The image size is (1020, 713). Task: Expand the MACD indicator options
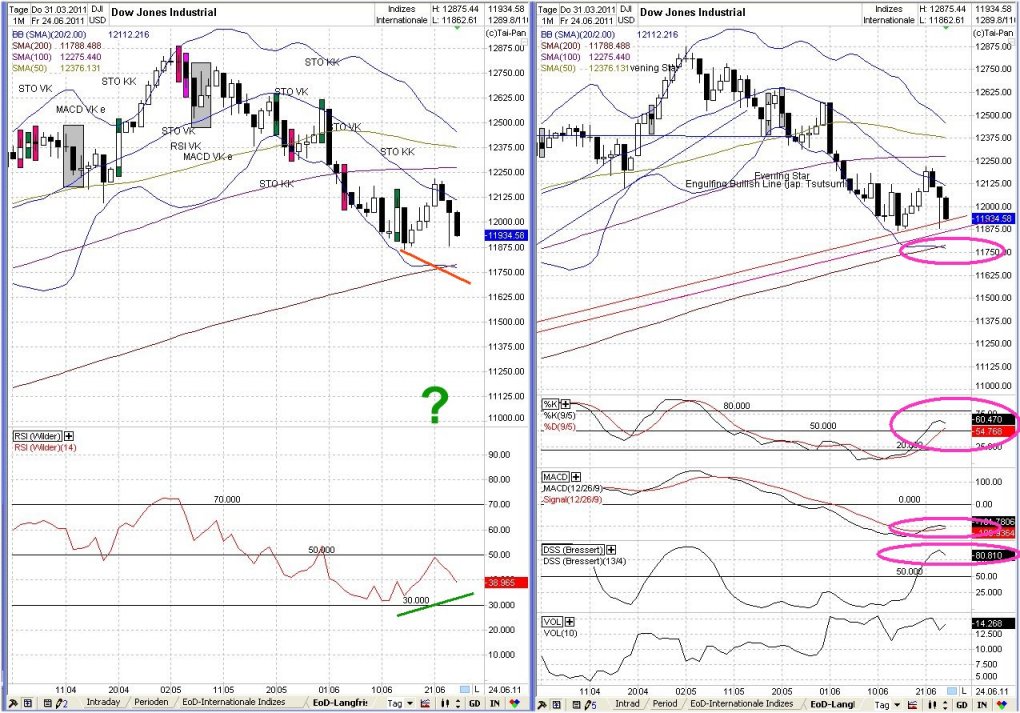click(x=576, y=477)
